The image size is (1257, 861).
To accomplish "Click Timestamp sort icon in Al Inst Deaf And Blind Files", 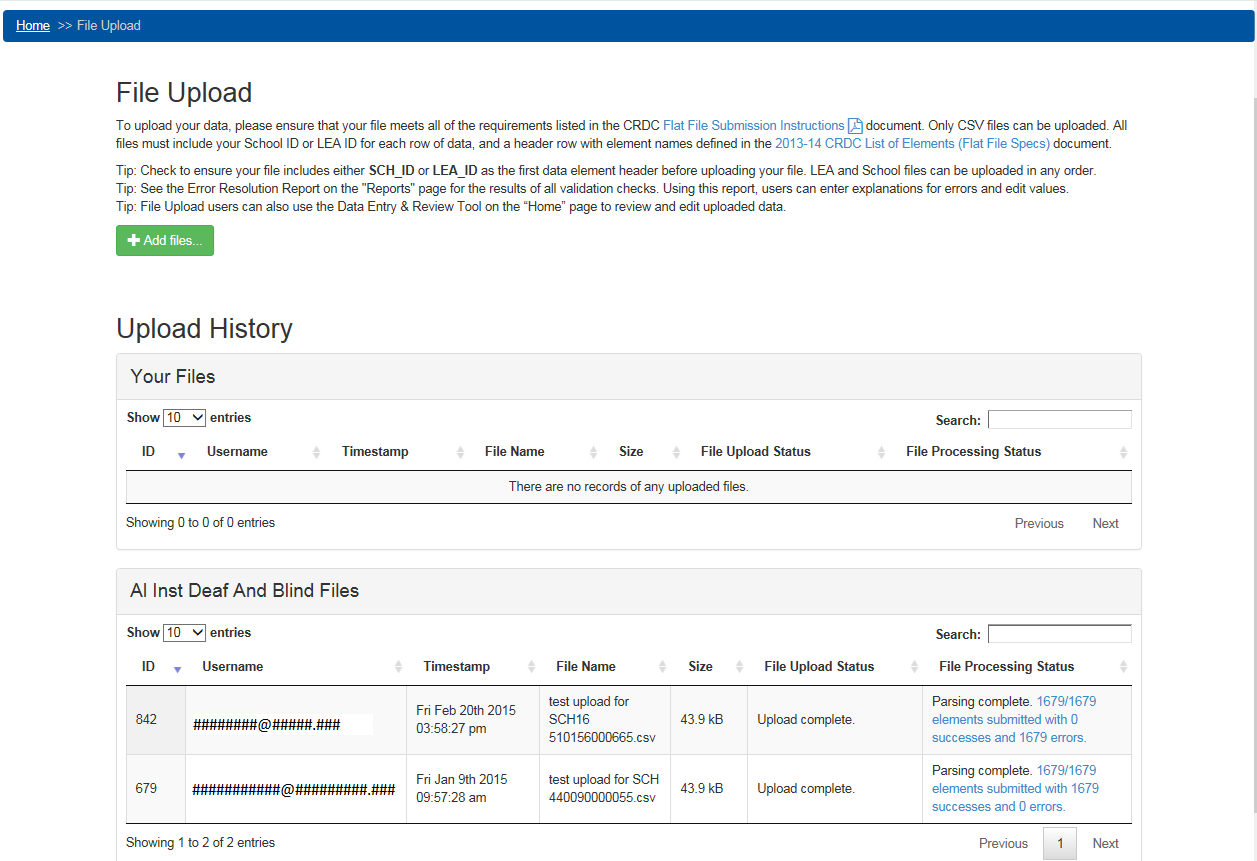I will pyautogui.click(x=528, y=667).
